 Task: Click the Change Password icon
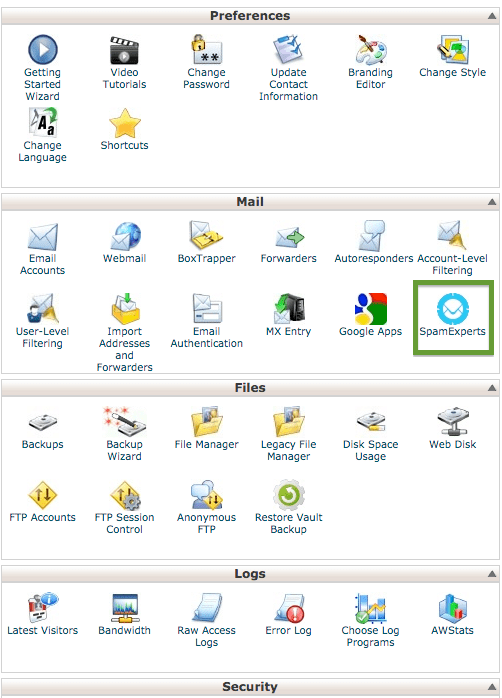pos(206,49)
